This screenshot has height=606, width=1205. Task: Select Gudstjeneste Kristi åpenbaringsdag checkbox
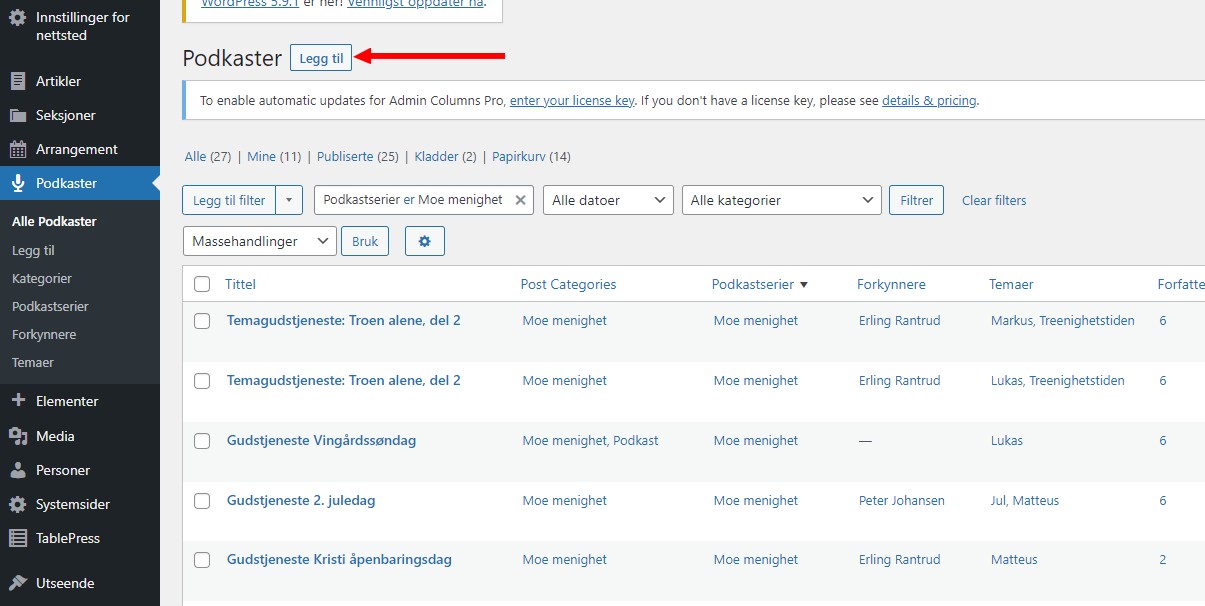click(202, 560)
